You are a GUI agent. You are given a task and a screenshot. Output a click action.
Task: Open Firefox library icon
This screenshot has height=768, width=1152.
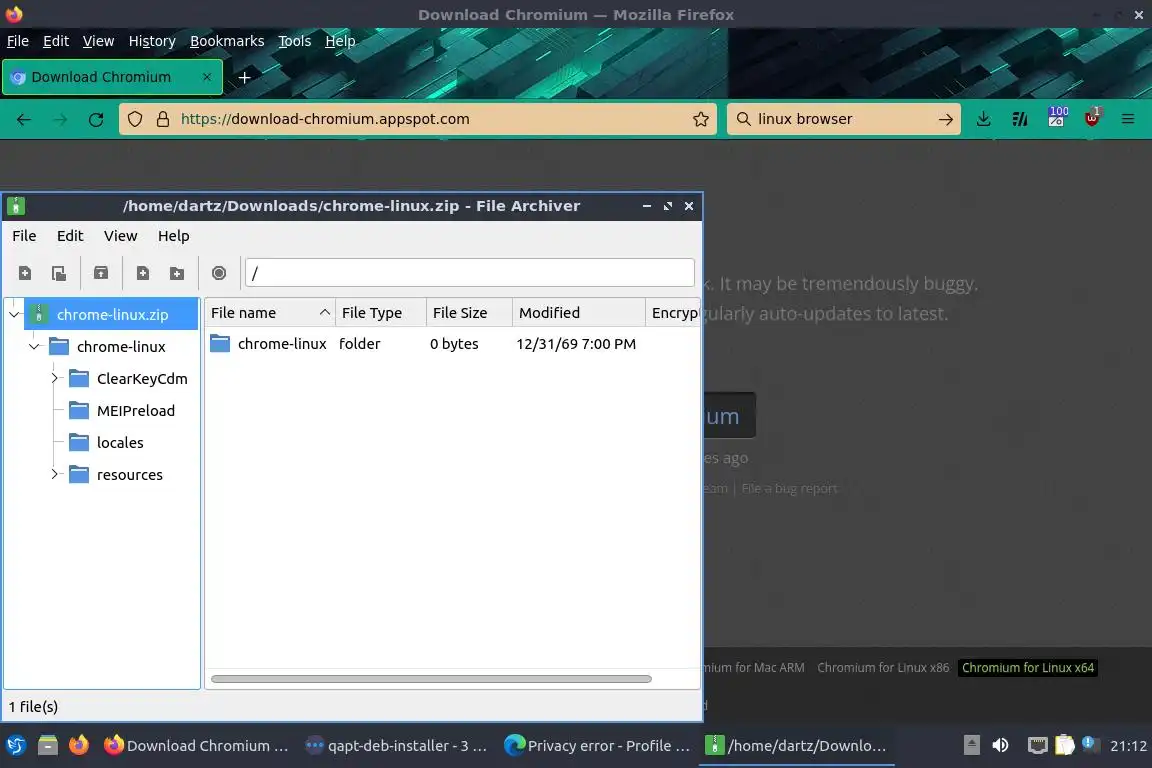point(1019,119)
